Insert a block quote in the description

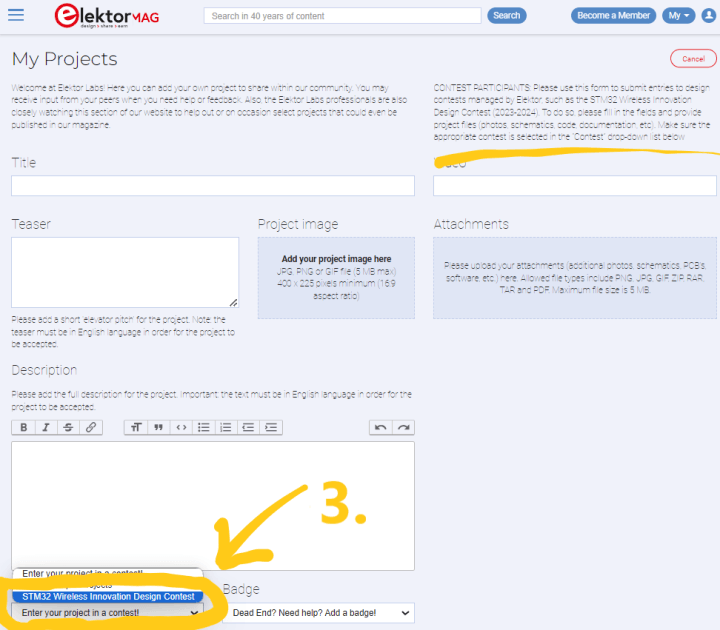coord(158,427)
